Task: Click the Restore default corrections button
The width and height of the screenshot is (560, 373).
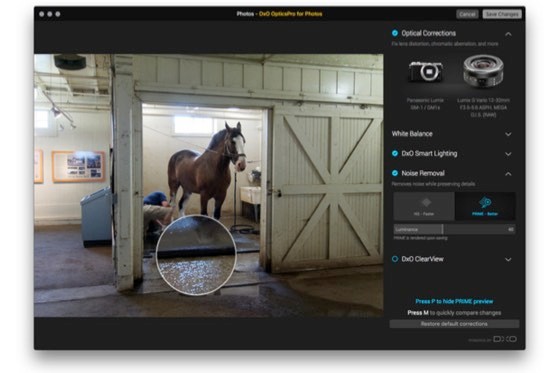Action: [454, 324]
